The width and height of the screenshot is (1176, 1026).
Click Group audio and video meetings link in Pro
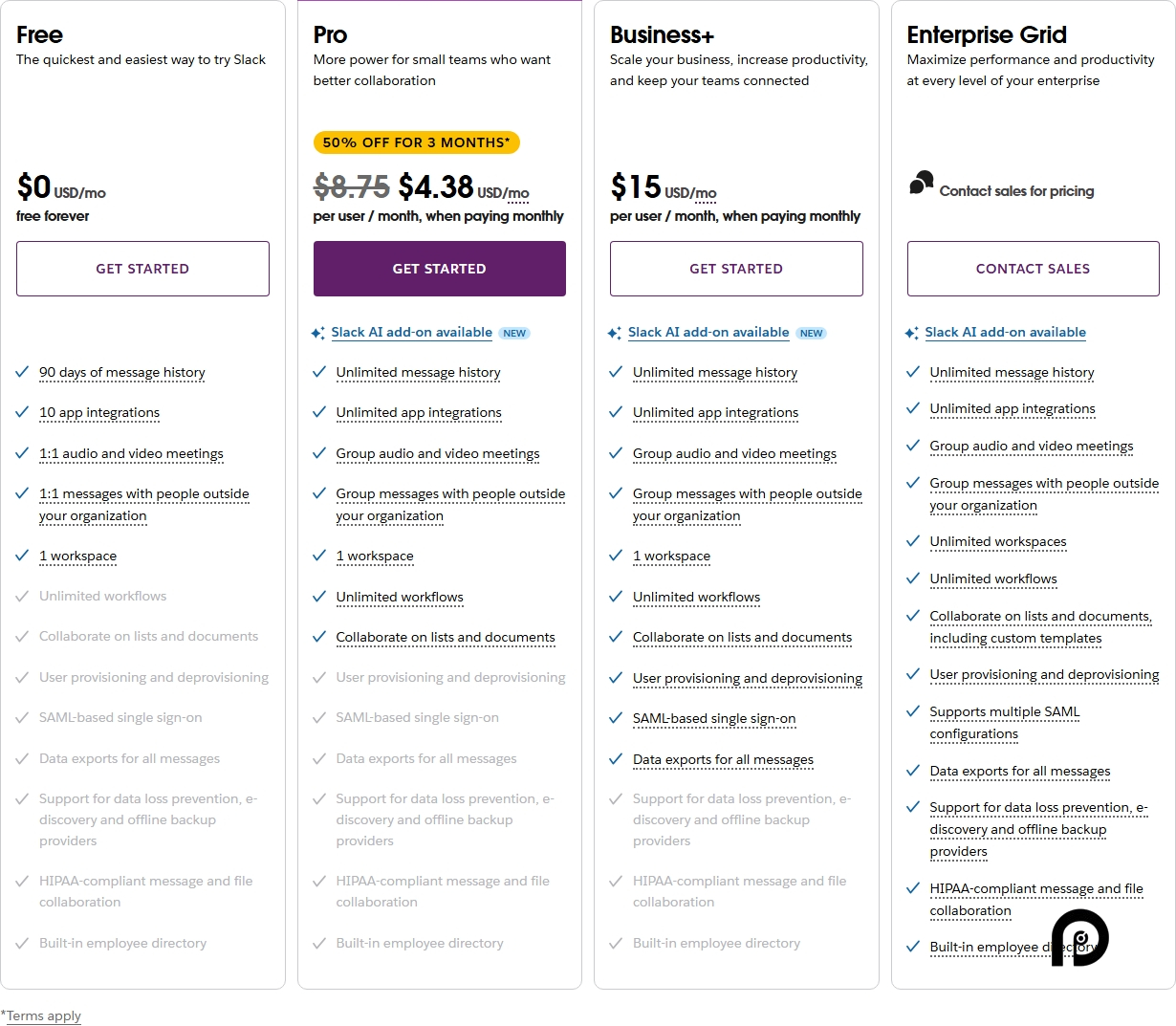437,453
